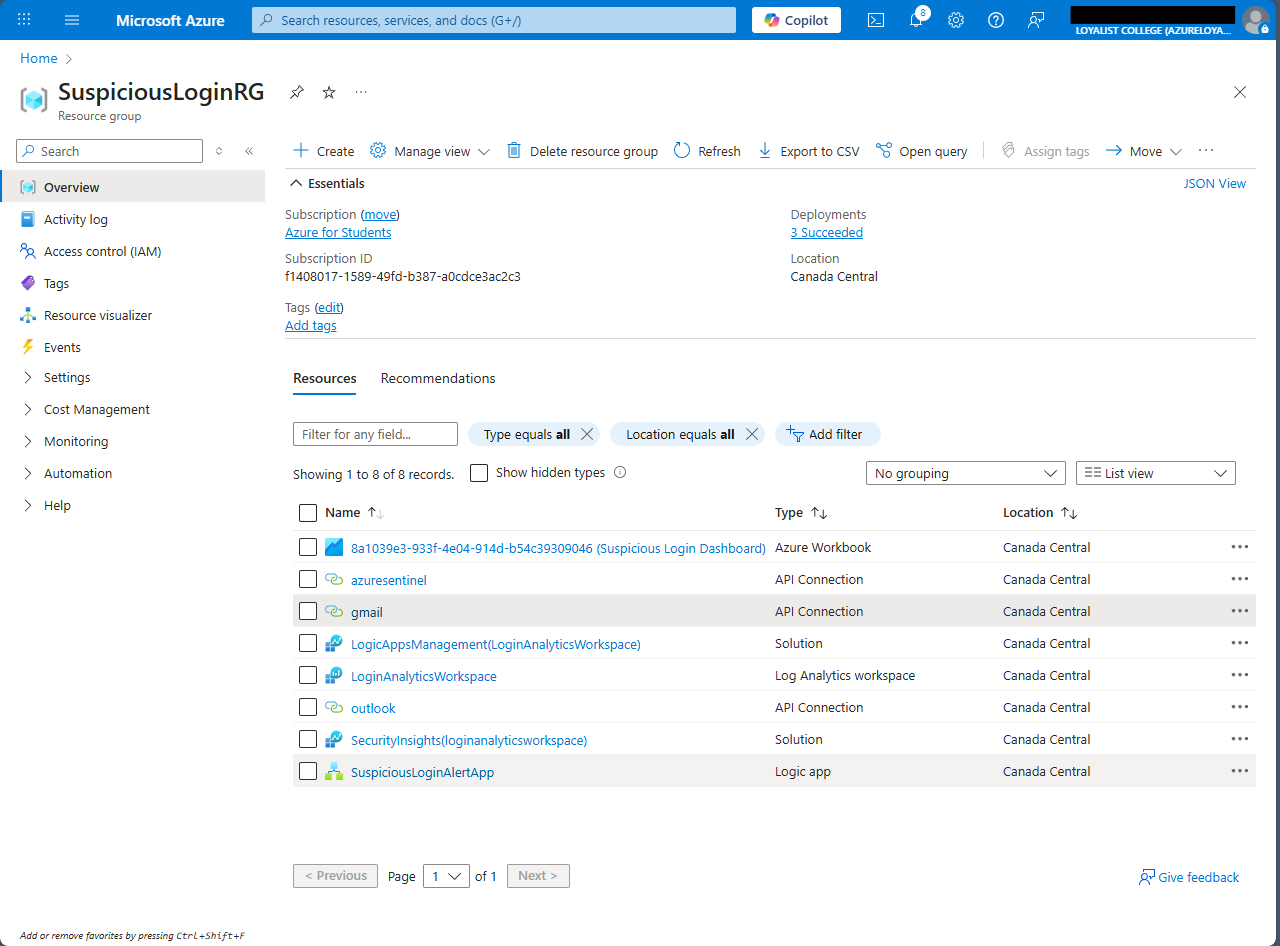The height and width of the screenshot is (946, 1280).
Task: Check the SecurityInsights row checkbox
Action: click(308, 739)
